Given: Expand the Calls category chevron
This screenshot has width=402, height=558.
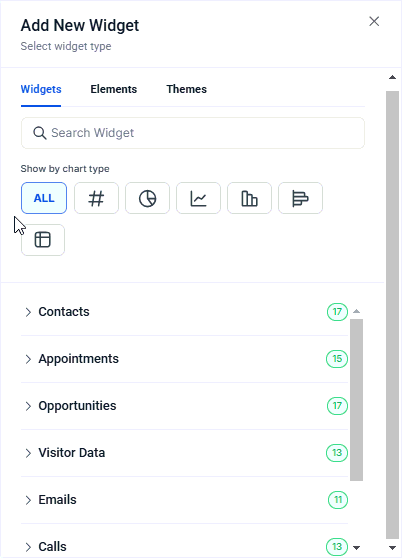Looking at the screenshot, I should click(28, 547).
